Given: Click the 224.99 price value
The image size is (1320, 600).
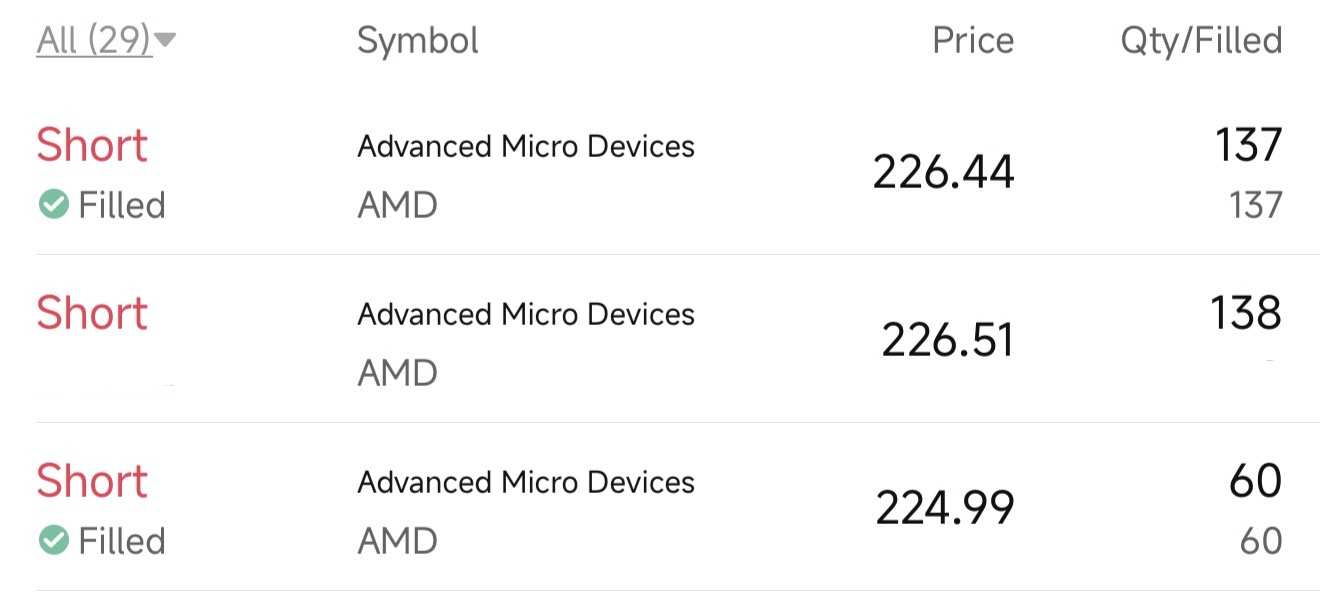Looking at the screenshot, I should click(x=945, y=508).
